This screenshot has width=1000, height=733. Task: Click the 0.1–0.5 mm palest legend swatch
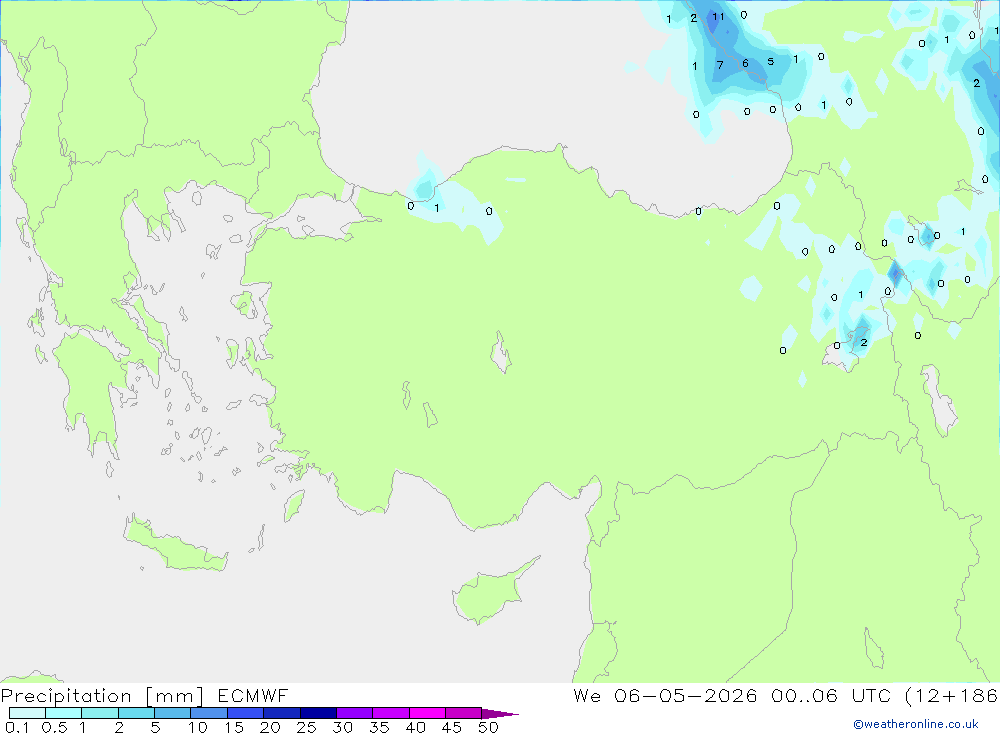[27, 713]
